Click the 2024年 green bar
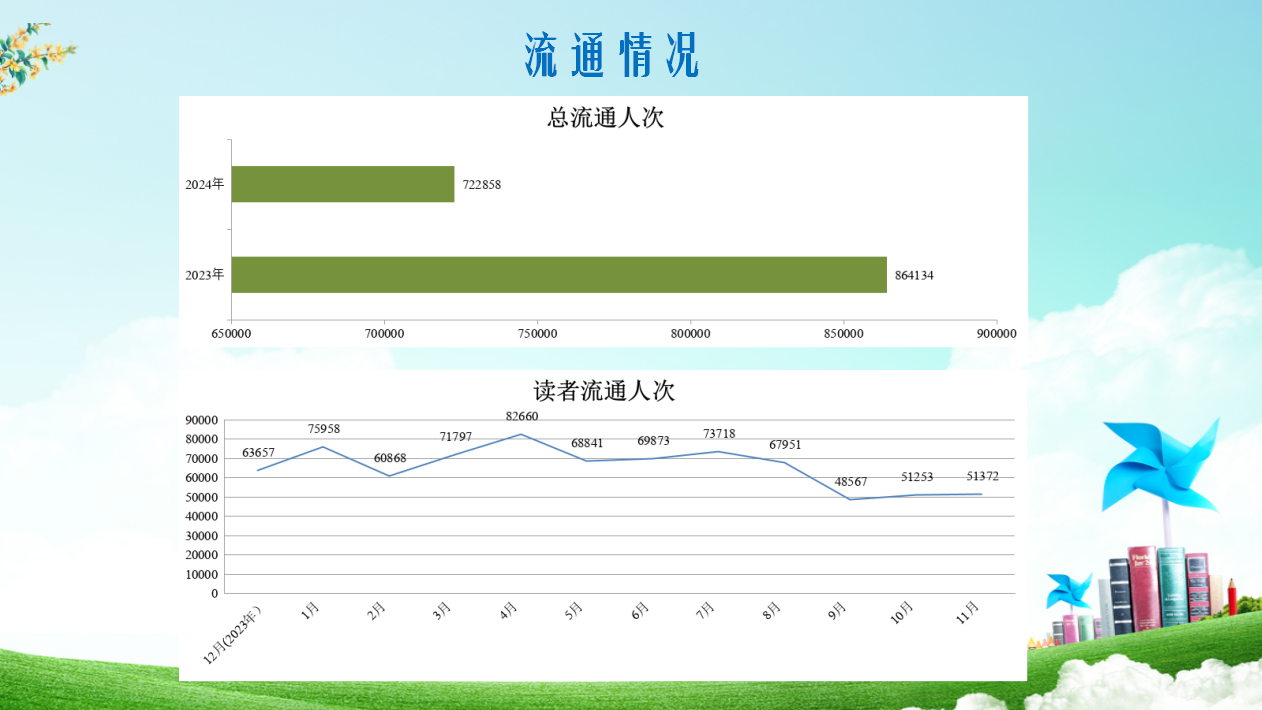 click(x=343, y=184)
